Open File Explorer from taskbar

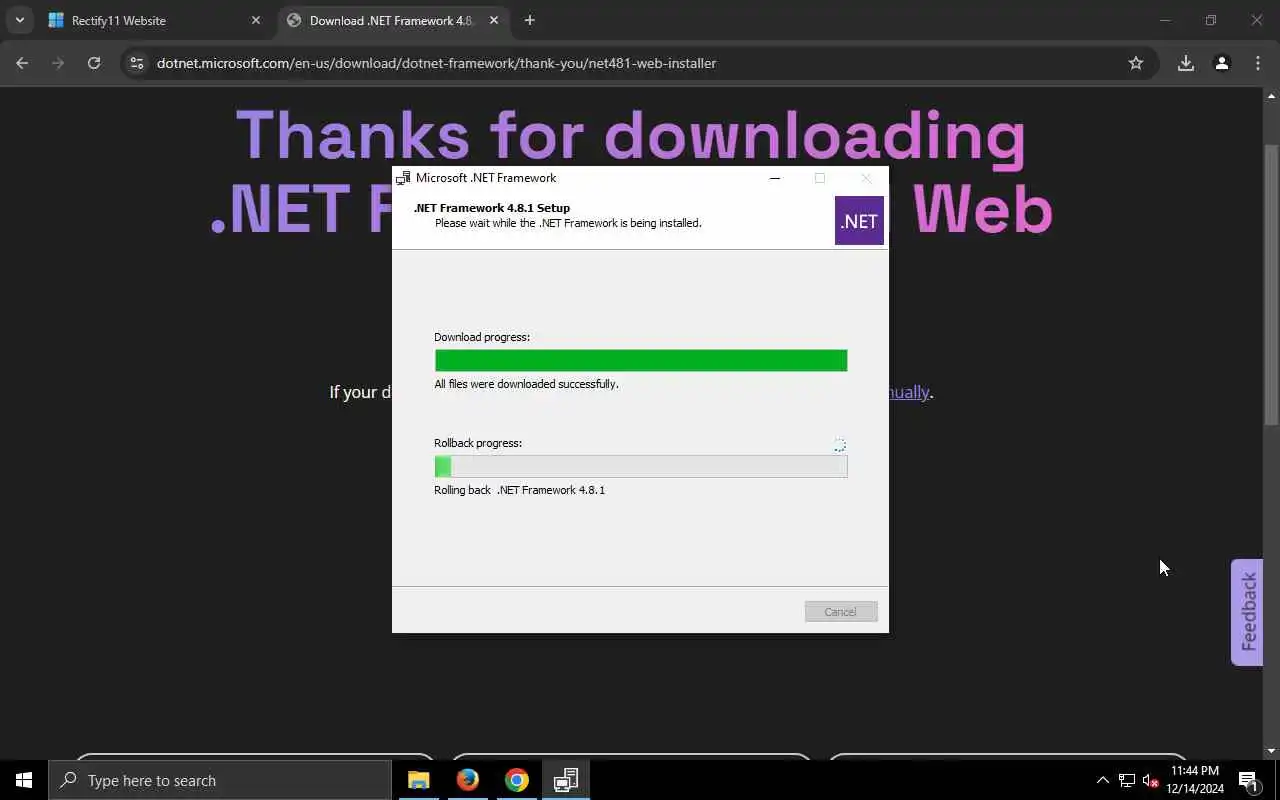point(419,780)
